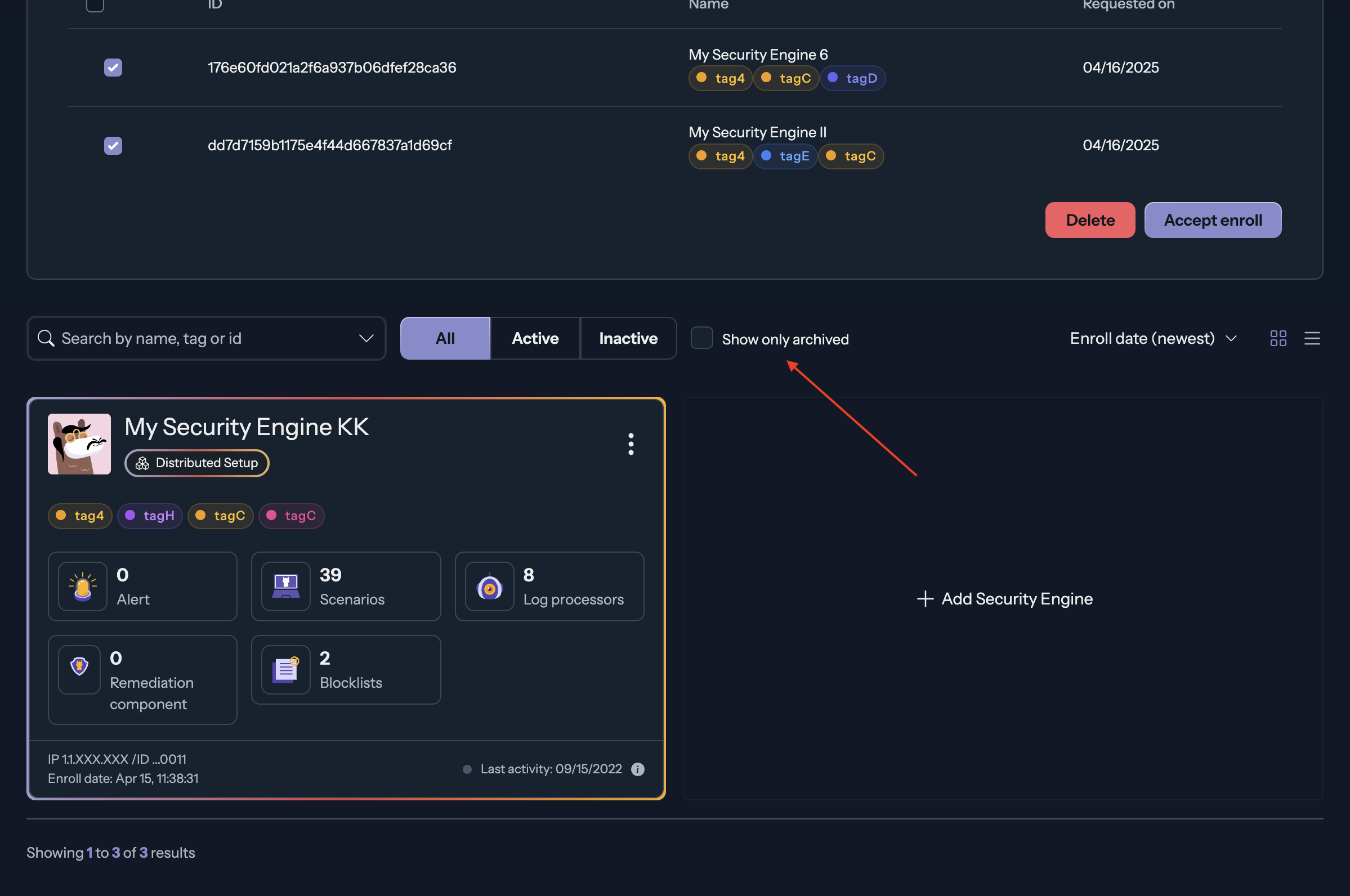Uncheck the row for My Security Engine 6

tap(113, 67)
